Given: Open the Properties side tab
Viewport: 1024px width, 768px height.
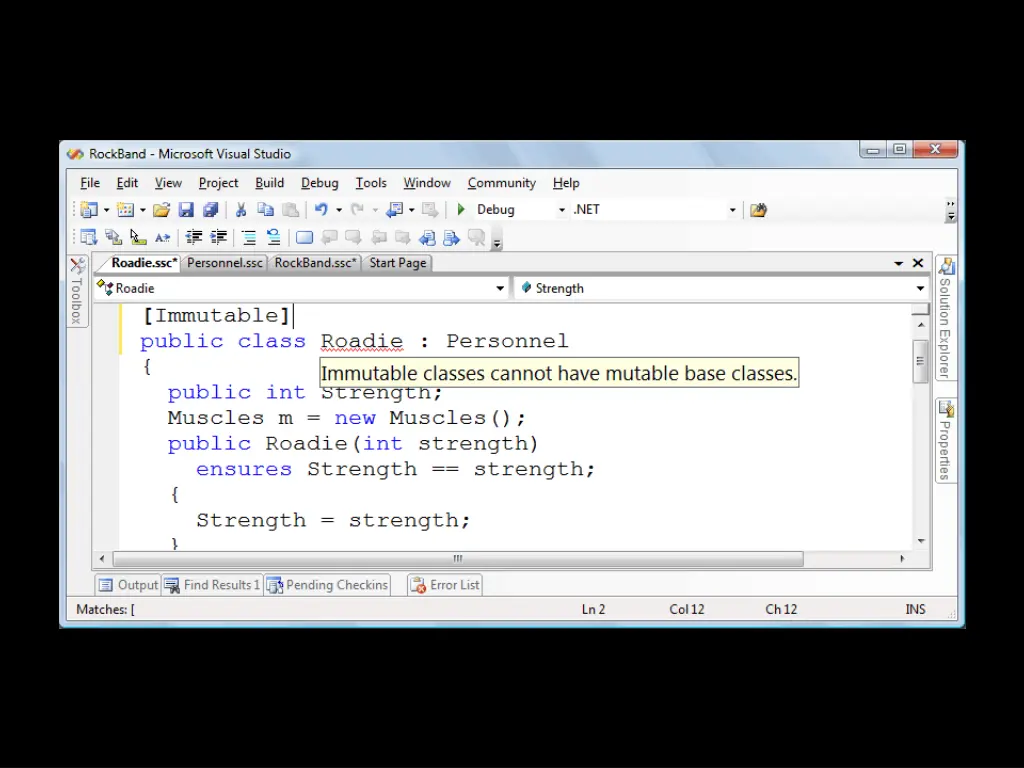Looking at the screenshot, I should click(x=946, y=441).
